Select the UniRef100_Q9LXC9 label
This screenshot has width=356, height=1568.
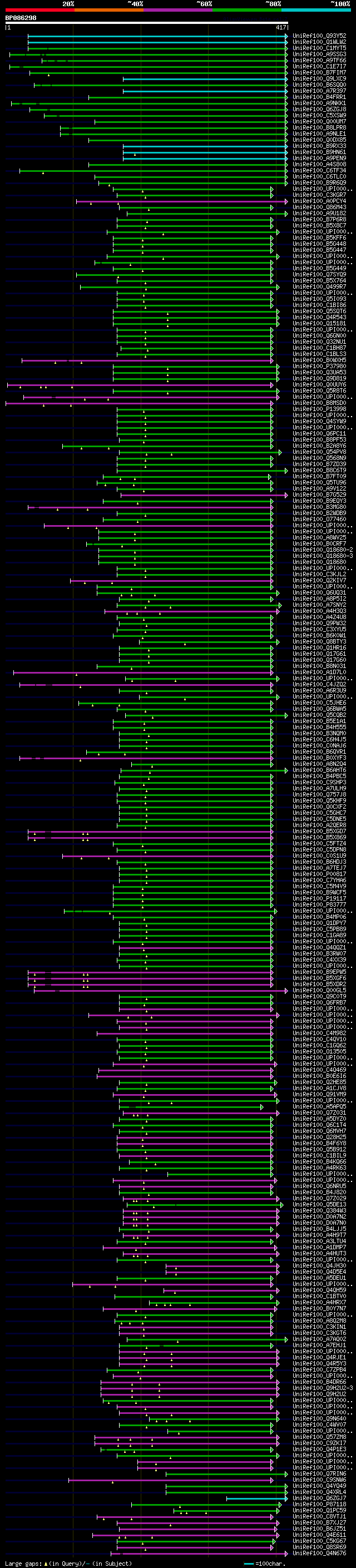(319, 78)
